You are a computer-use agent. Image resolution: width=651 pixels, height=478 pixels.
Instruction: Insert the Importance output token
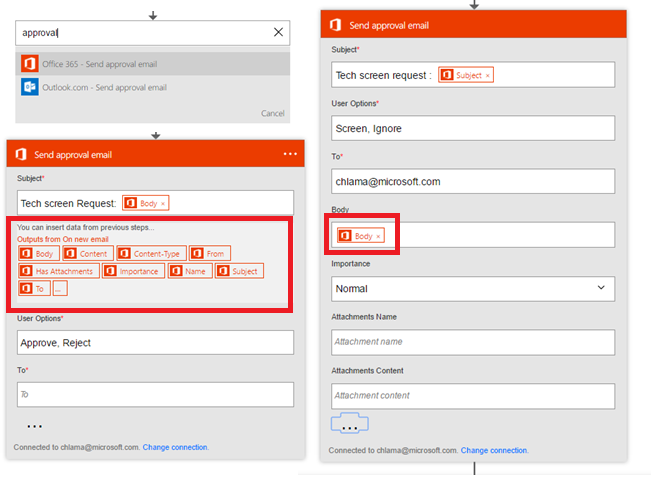click(x=133, y=271)
